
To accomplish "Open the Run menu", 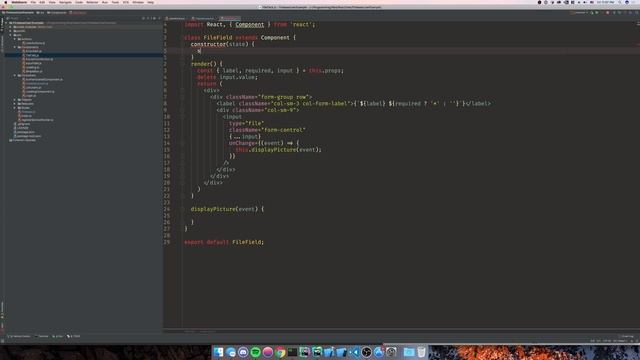I will (104, 2).
